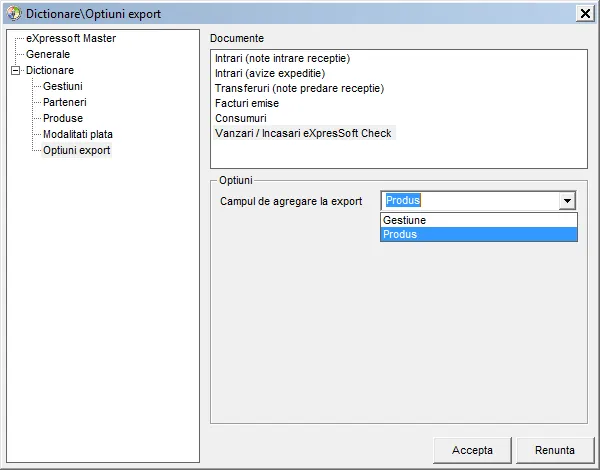Viewport: 600px width, 470px height.
Task: Select Consumuri document
Action: click(241, 118)
